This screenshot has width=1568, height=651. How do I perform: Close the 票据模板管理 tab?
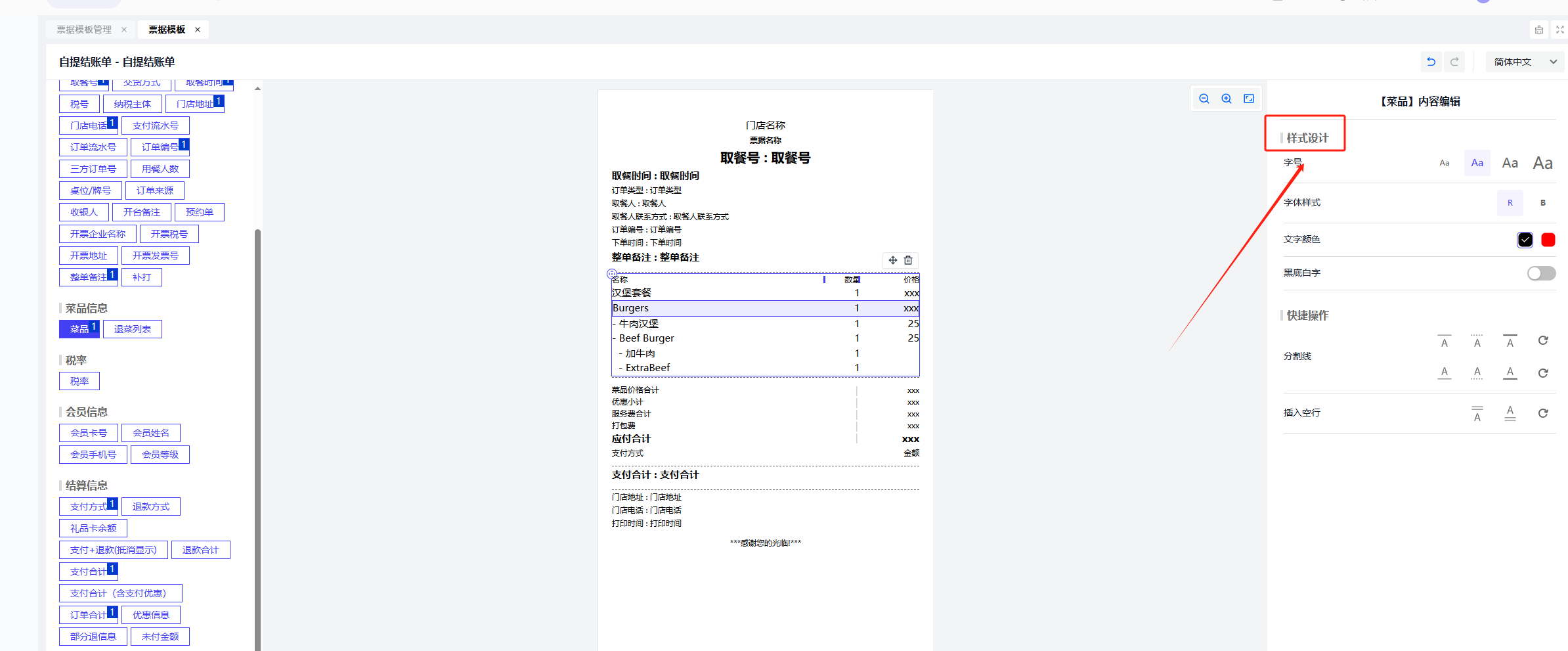pos(124,30)
